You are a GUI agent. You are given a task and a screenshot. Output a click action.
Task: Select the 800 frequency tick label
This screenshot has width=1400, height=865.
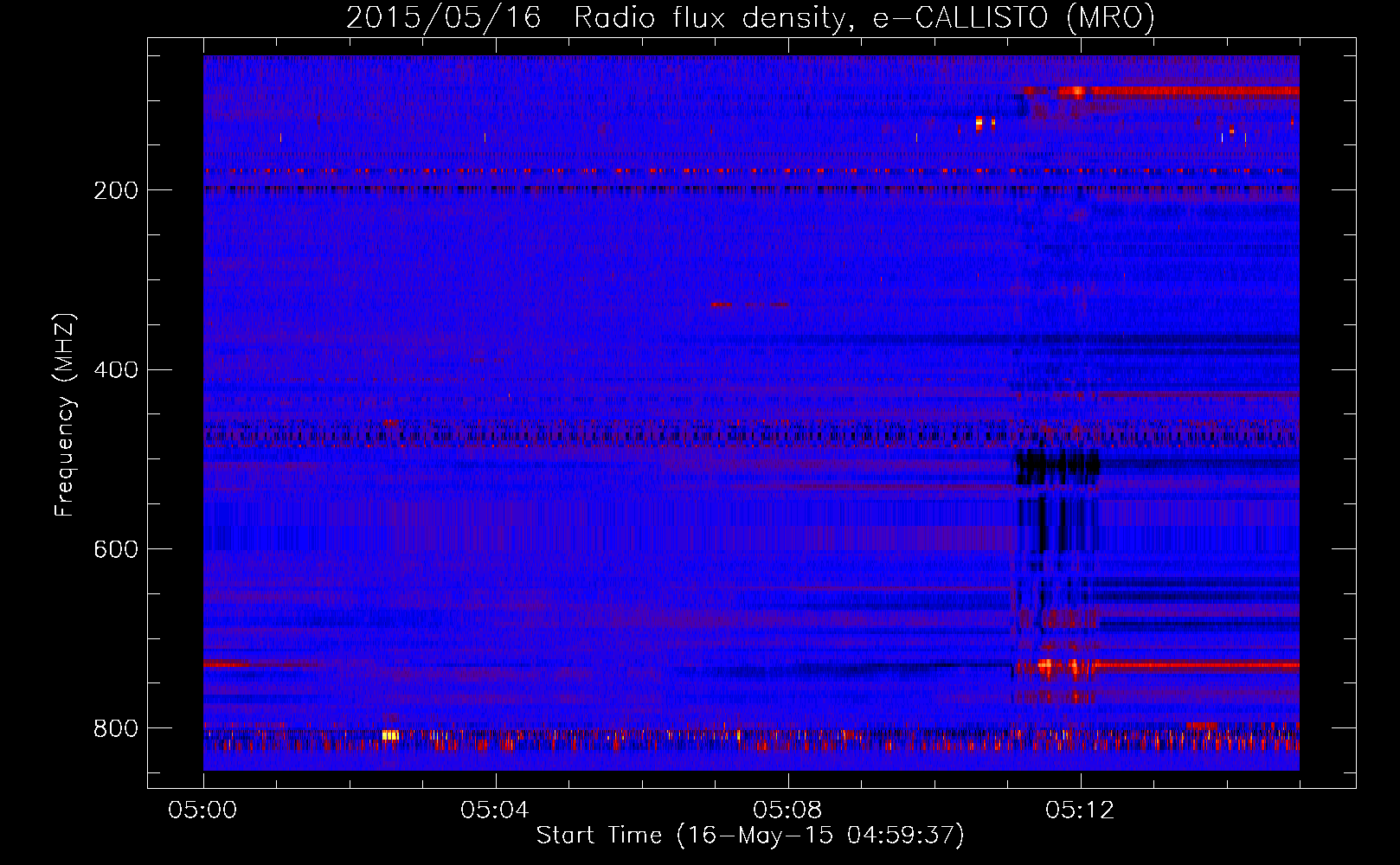[115, 728]
